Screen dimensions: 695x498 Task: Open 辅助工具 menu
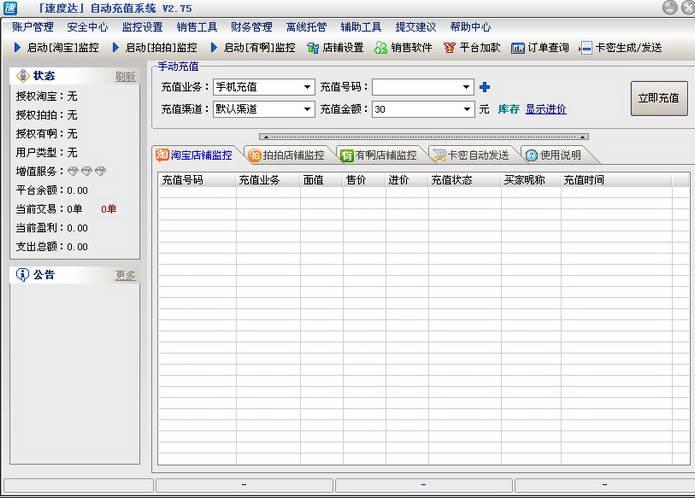[x=361, y=27]
